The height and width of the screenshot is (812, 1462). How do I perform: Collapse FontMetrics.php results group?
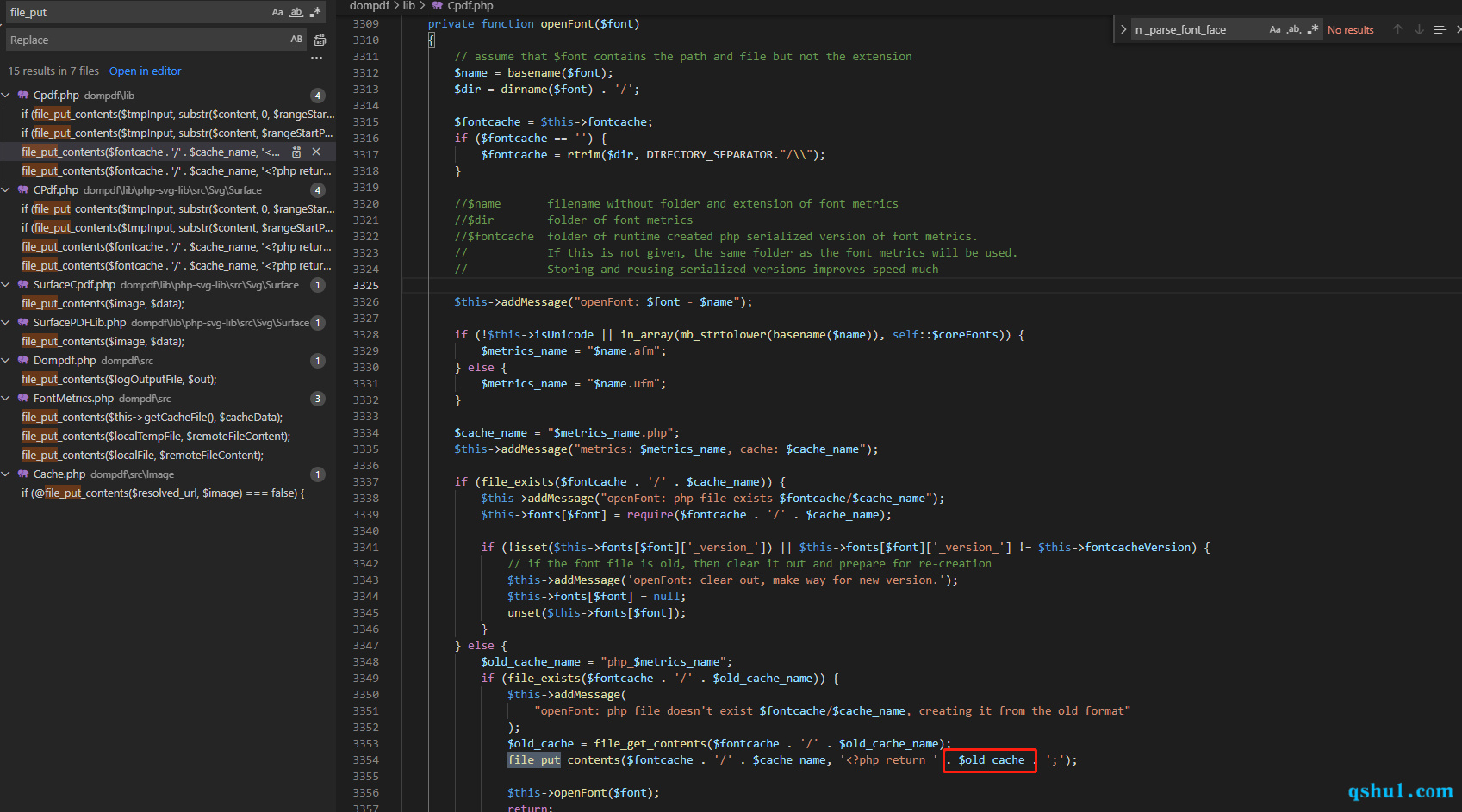tap(6, 399)
